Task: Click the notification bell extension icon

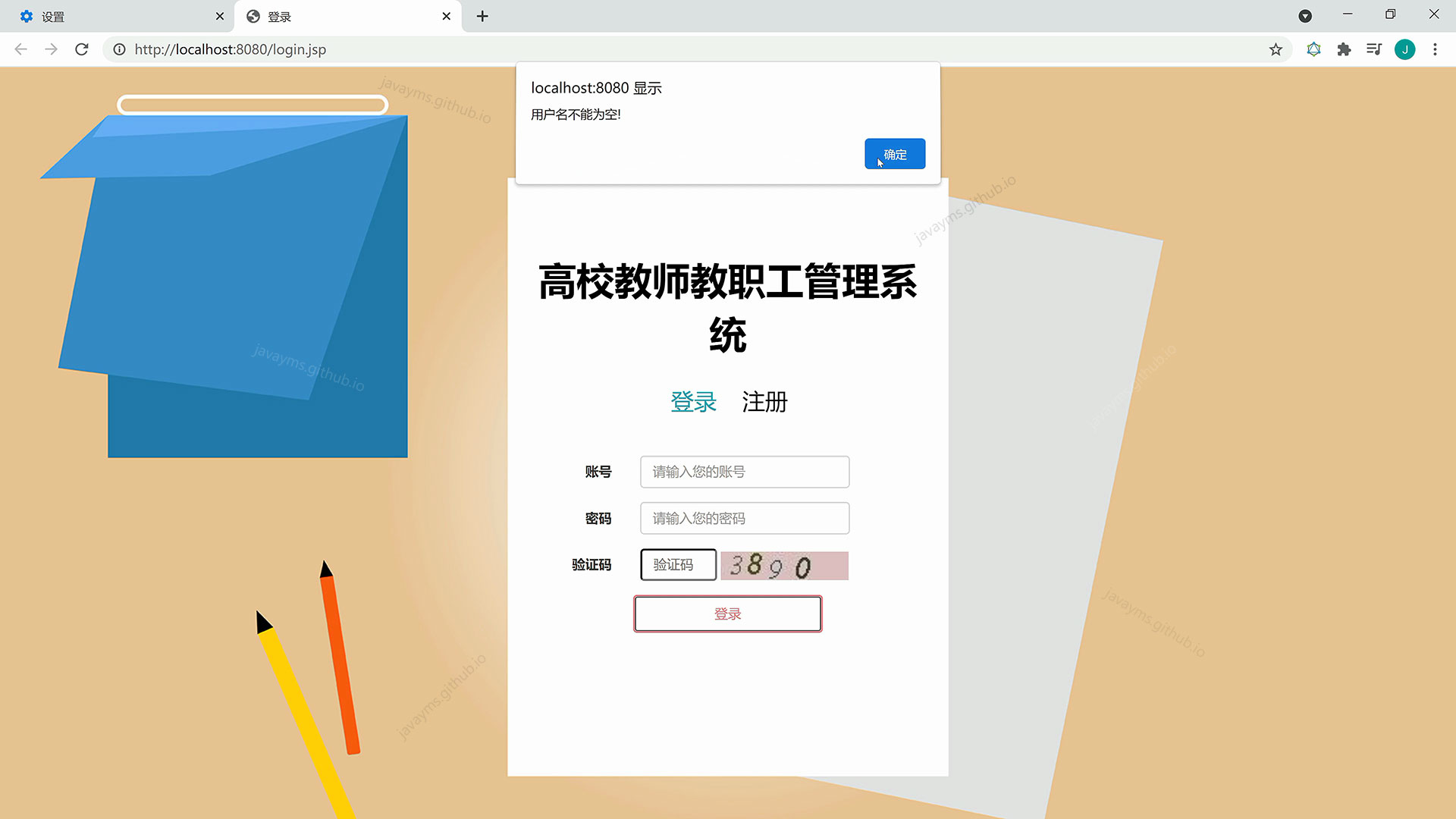Action: [1313, 49]
